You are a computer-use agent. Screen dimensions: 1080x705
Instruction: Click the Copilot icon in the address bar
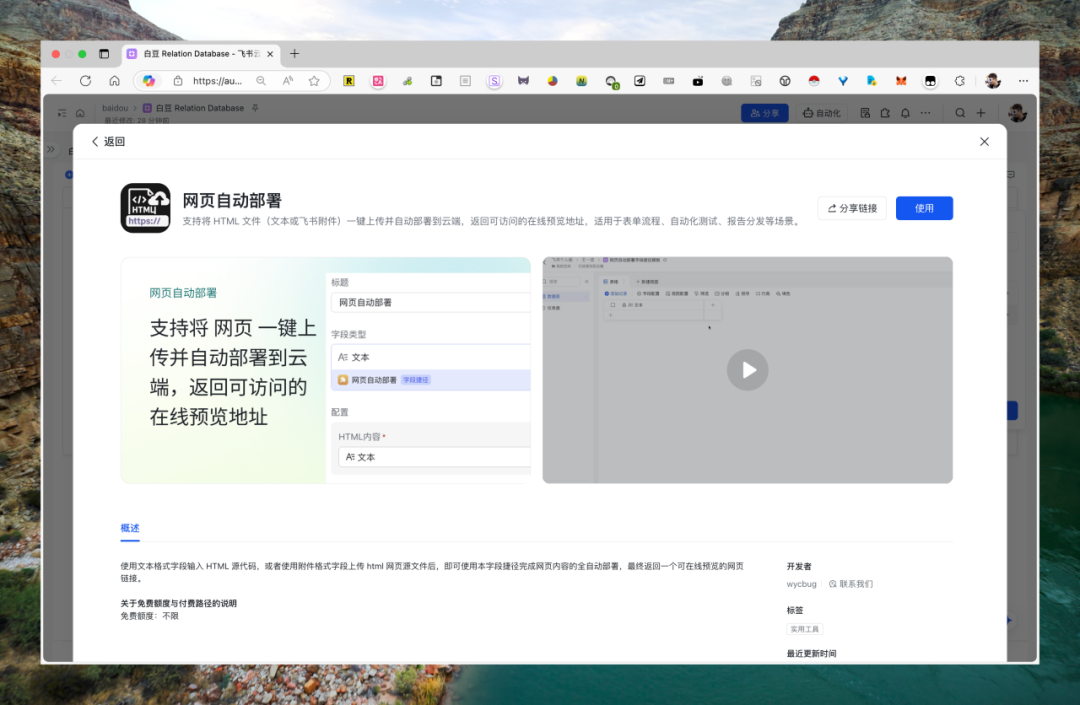tap(149, 81)
